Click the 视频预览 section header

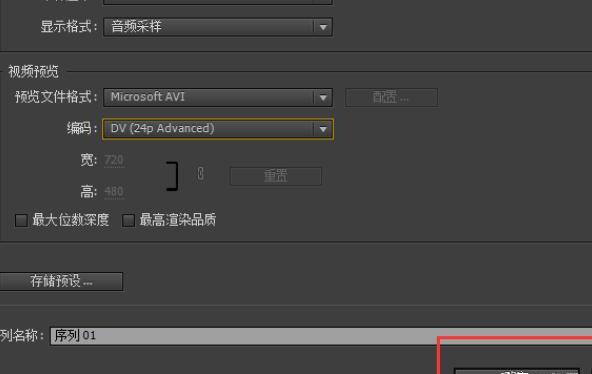[33, 71]
